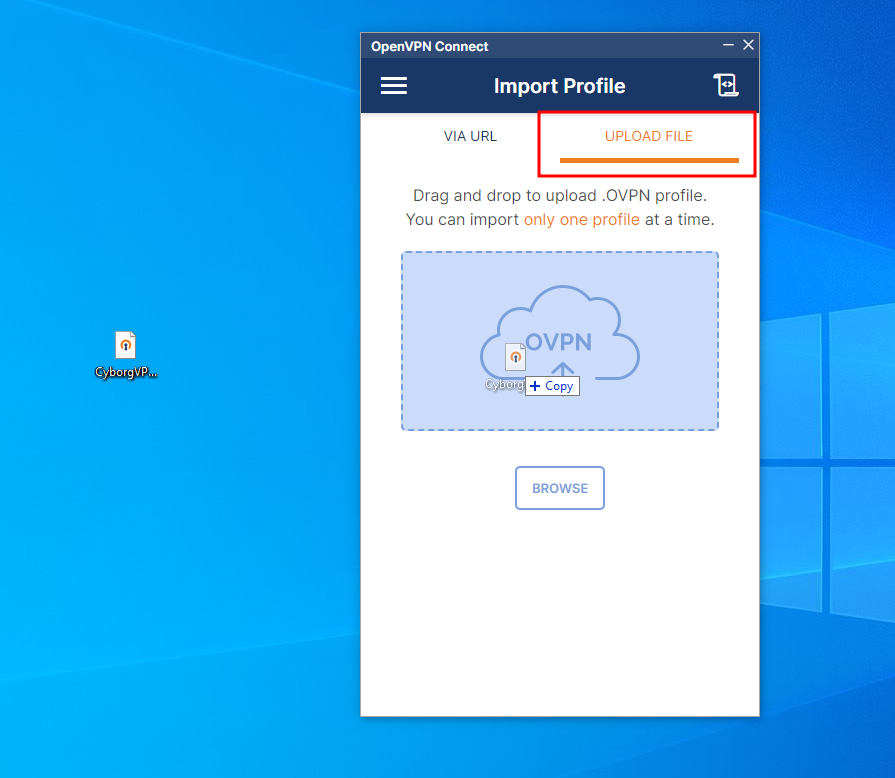Click the BROWSE button

(x=560, y=488)
